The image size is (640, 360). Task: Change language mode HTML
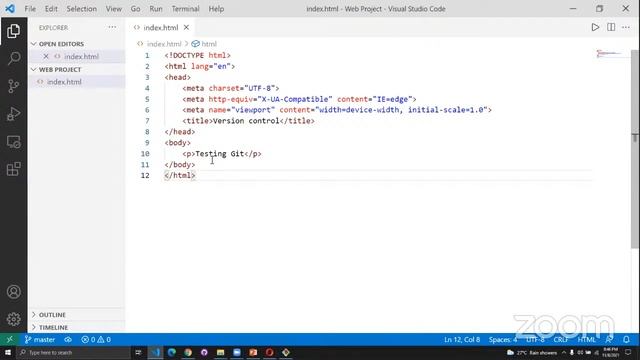(587, 340)
